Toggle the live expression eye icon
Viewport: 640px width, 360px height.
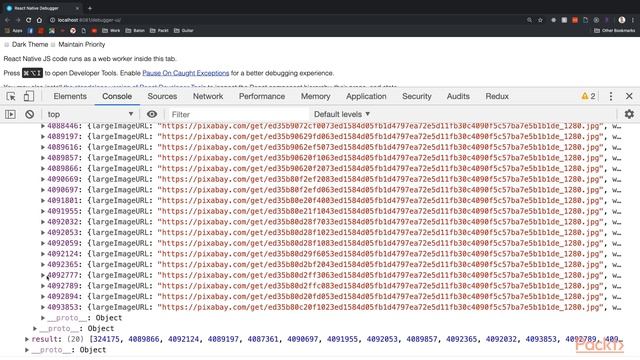[152, 114]
